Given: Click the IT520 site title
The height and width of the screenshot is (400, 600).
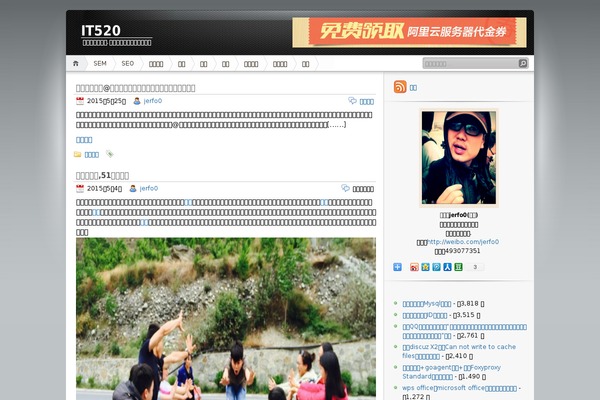Looking at the screenshot, I should click(x=101, y=30).
